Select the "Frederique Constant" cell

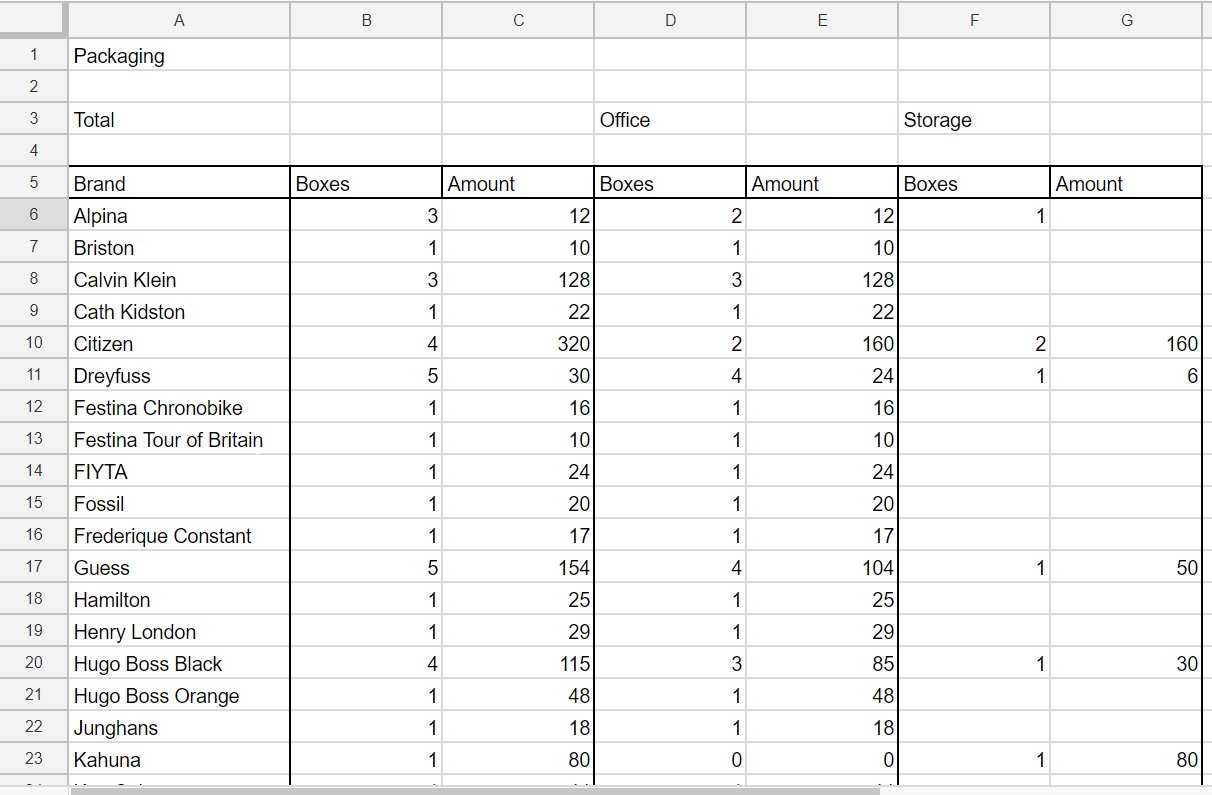pos(179,536)
